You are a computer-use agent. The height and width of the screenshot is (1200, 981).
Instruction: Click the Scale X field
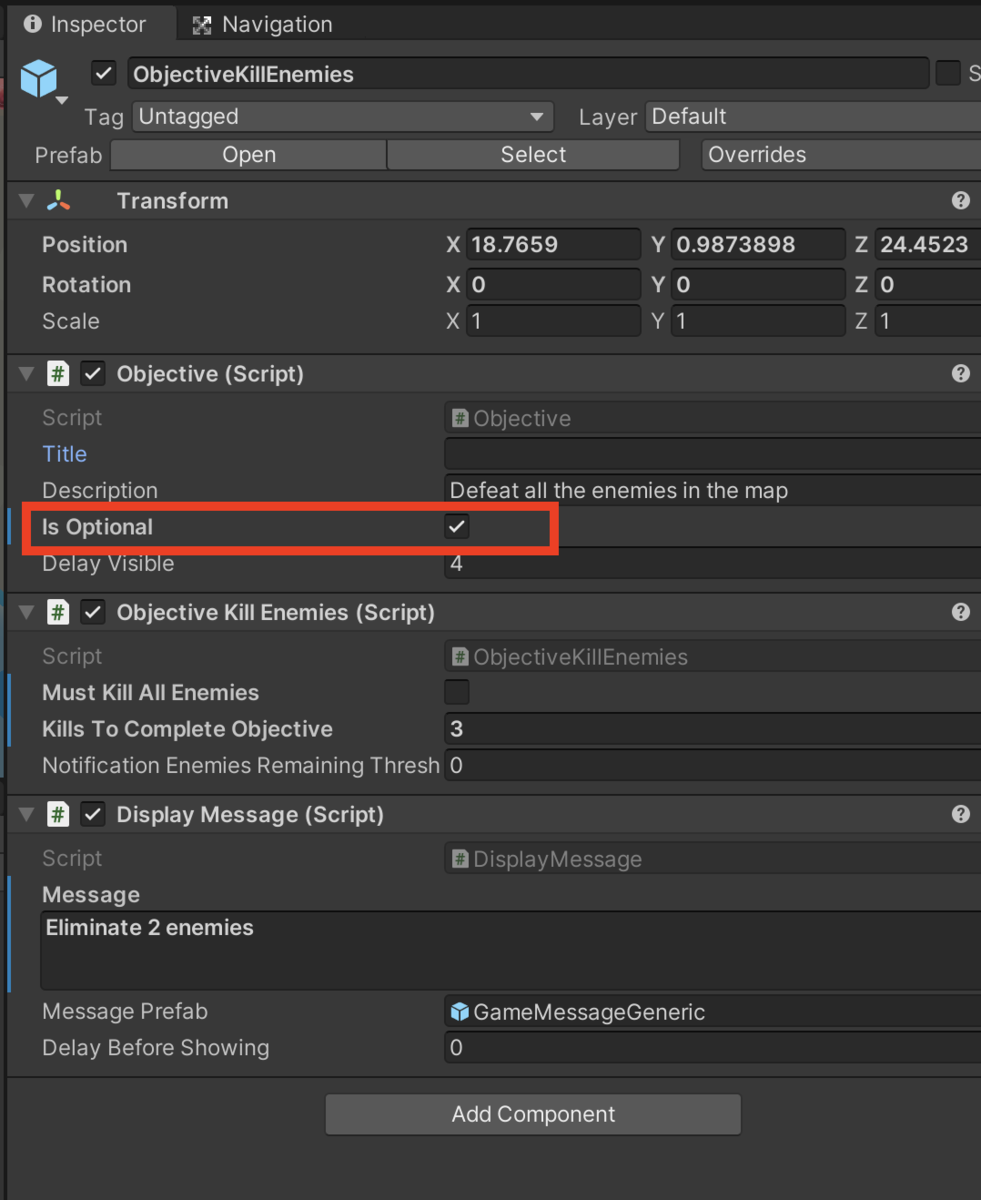coord(553,321)
